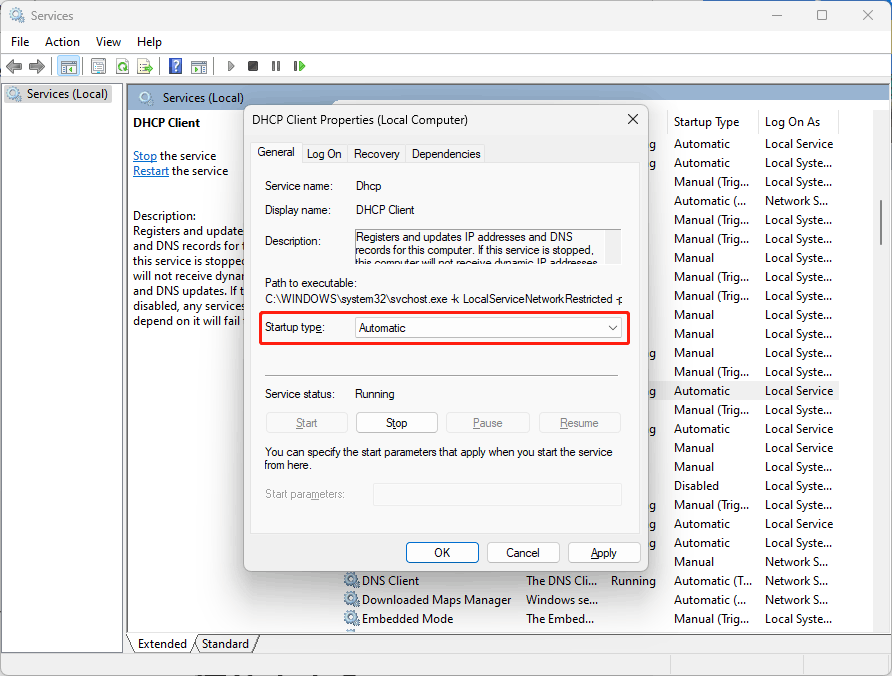Click Cancel in the properties dialog
The width and height of the screenshot is (892, 676).
[523, 553]
